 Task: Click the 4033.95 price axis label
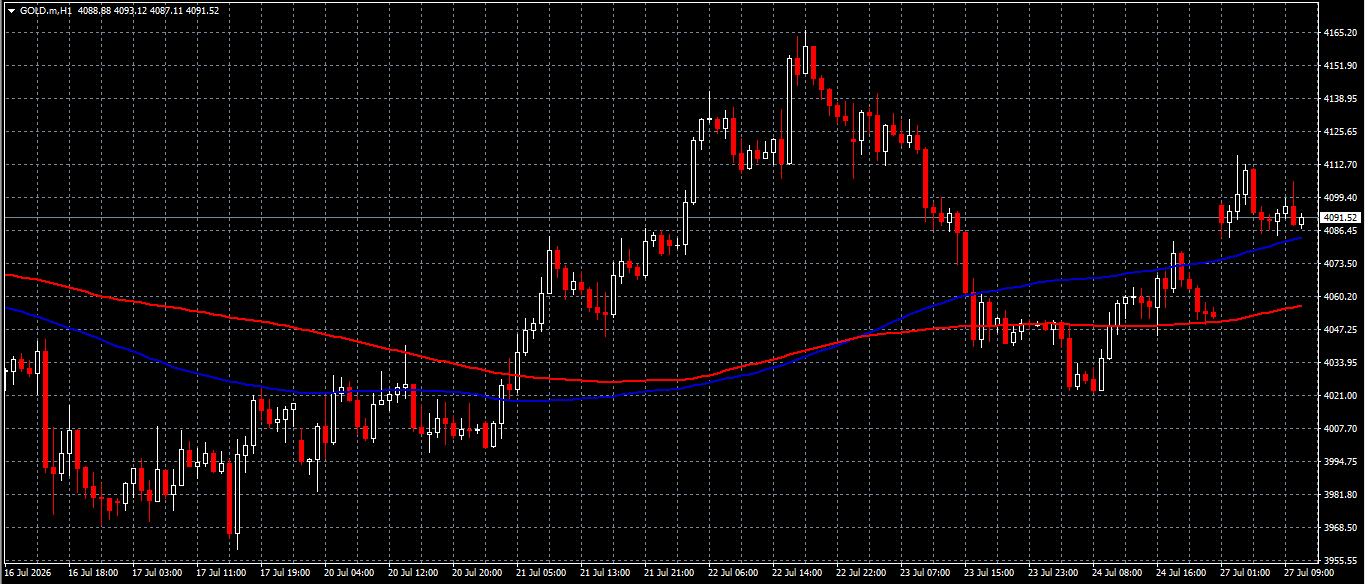pyautogui.click(x=1338, y=363)
